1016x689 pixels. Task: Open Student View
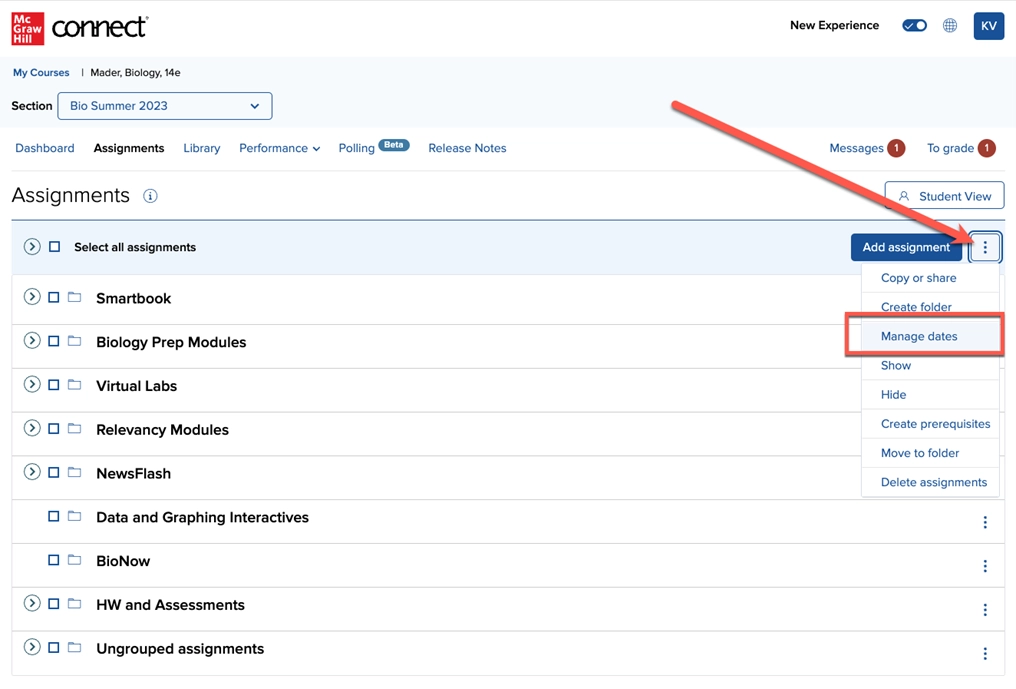944,196
